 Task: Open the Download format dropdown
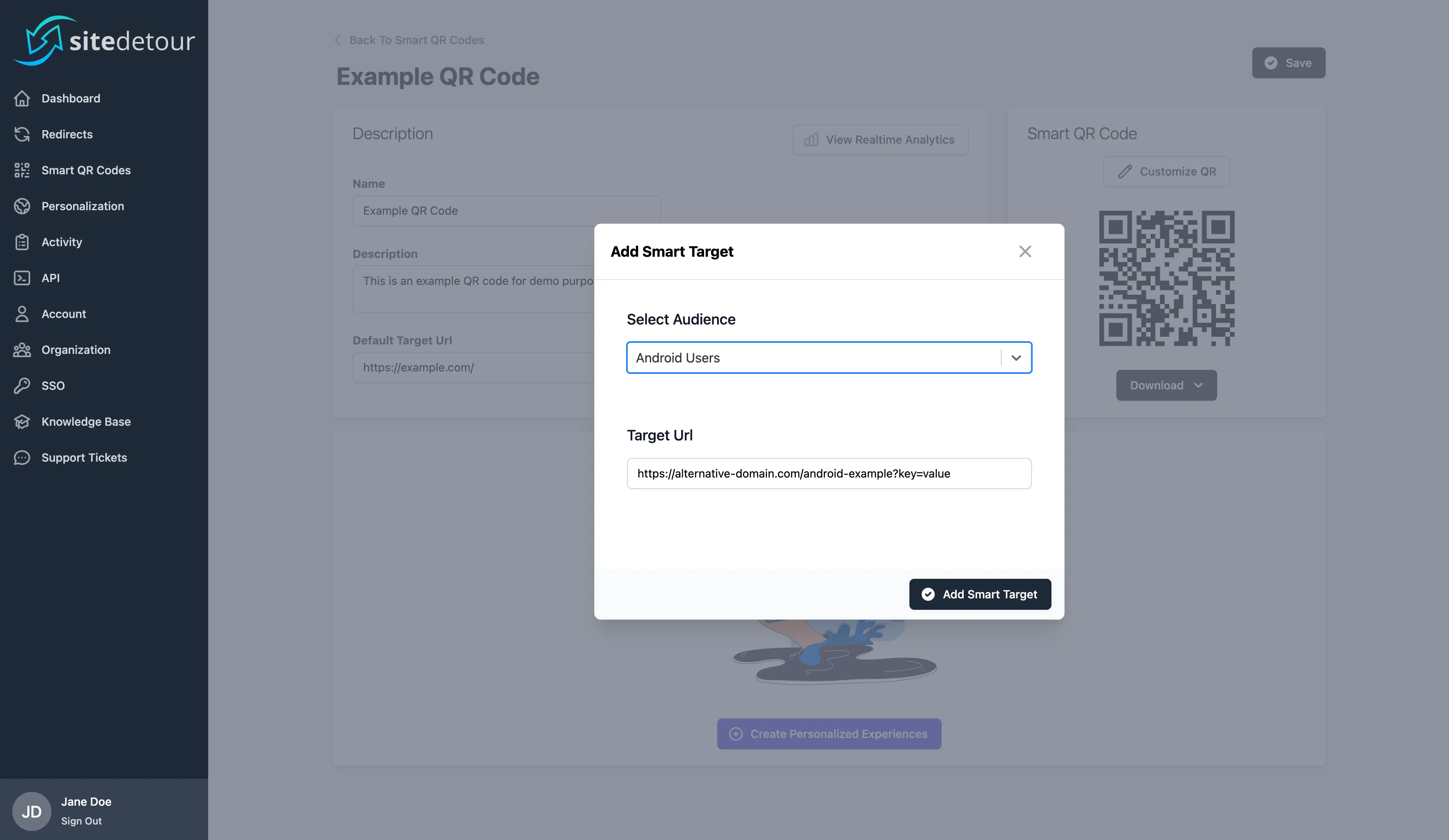pos(1199,385)
